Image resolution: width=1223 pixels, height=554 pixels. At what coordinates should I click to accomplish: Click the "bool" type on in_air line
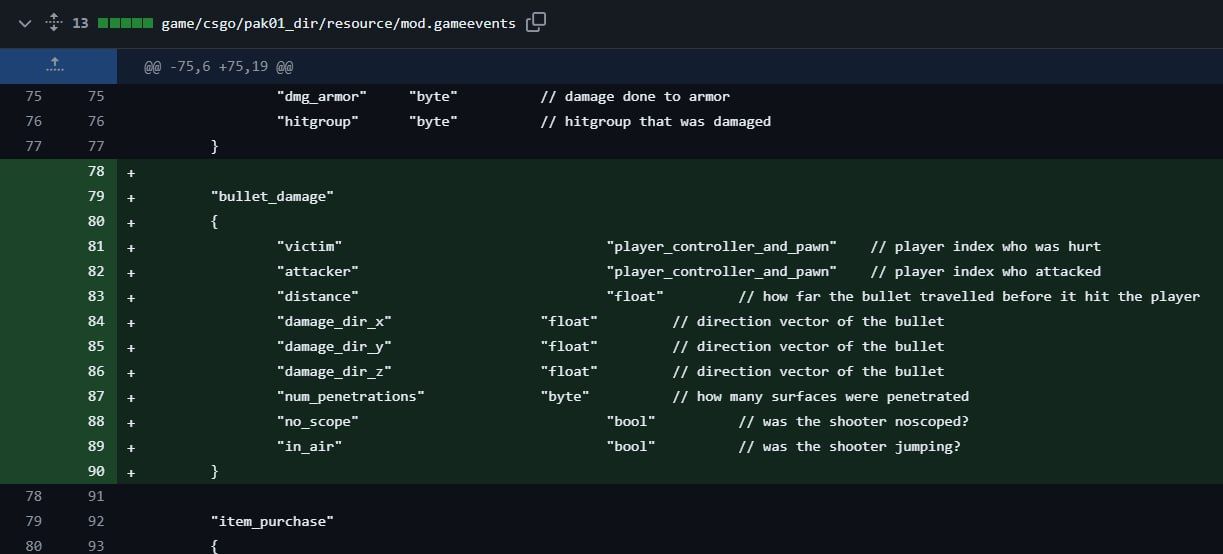(x=631, y=446)
